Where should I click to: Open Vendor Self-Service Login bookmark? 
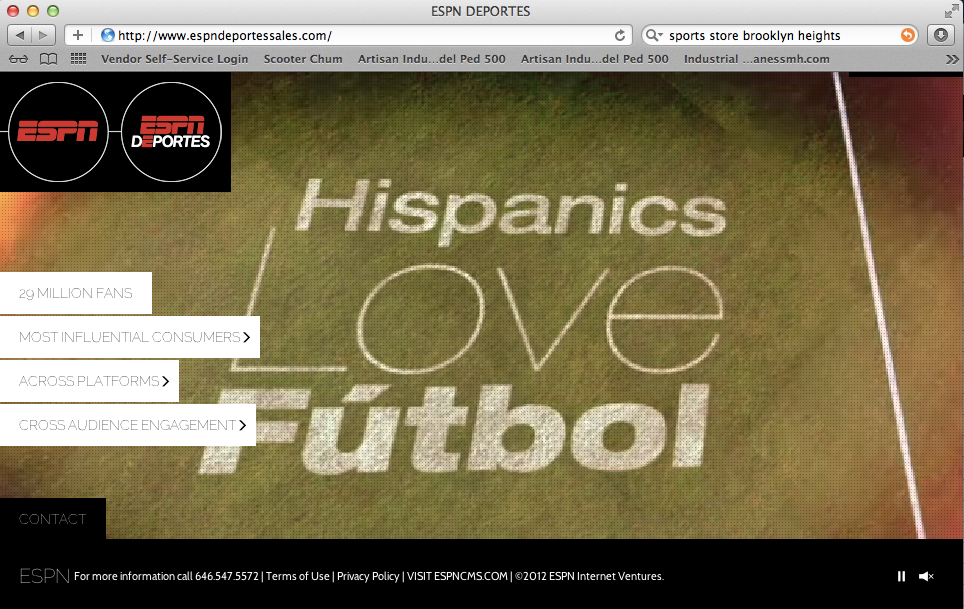coord(175,59)
